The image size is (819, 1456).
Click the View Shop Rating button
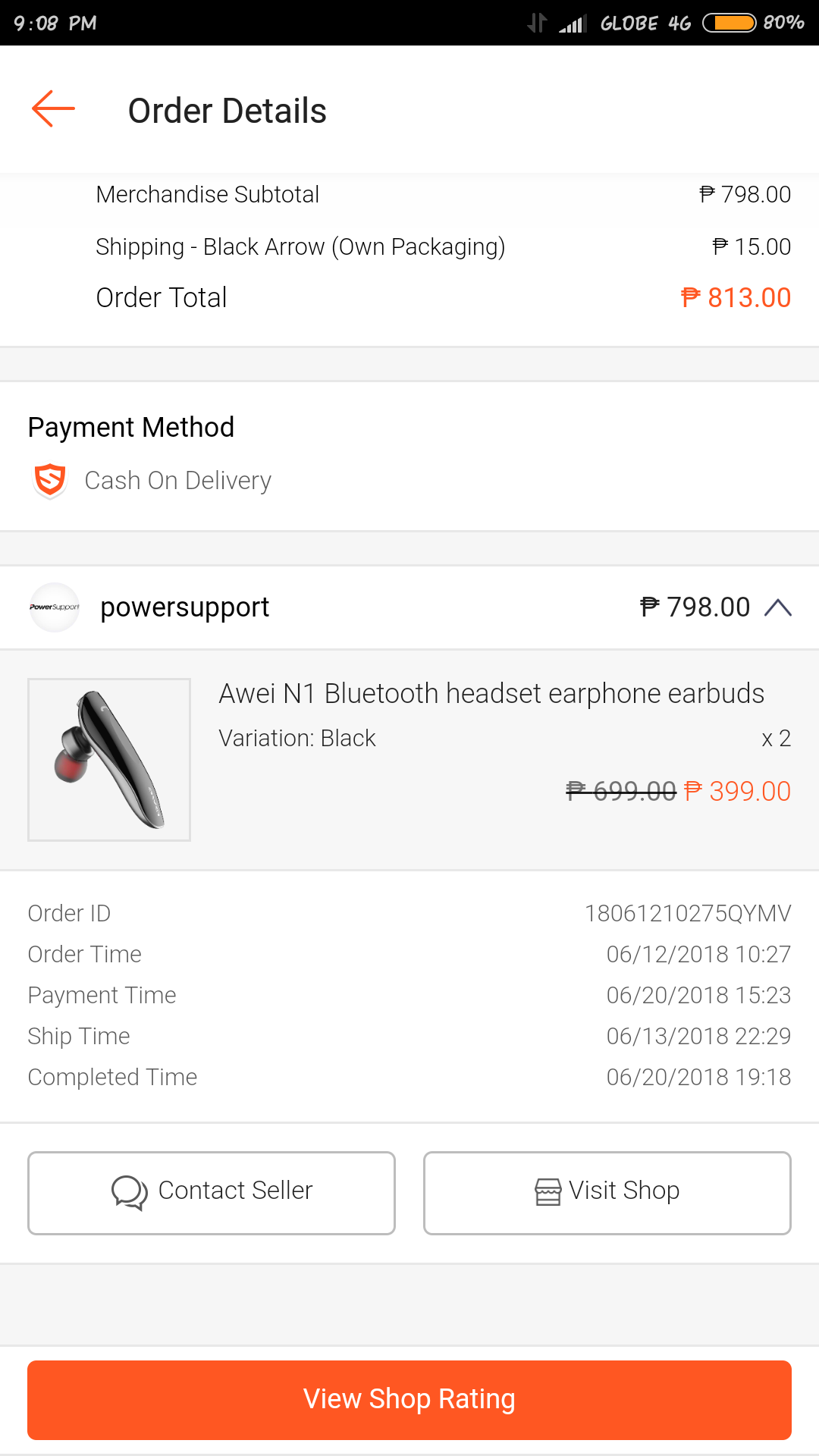(409, 1400)
